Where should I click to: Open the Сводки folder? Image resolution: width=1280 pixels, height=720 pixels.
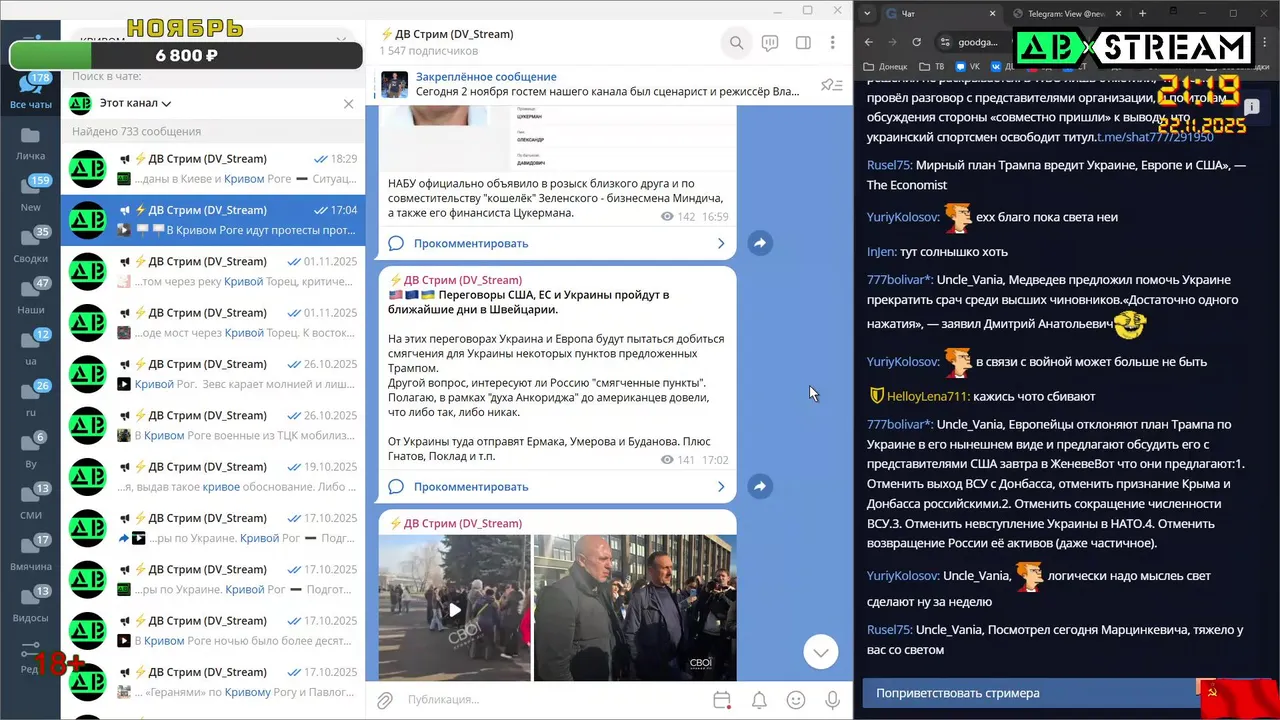point(30,246)
